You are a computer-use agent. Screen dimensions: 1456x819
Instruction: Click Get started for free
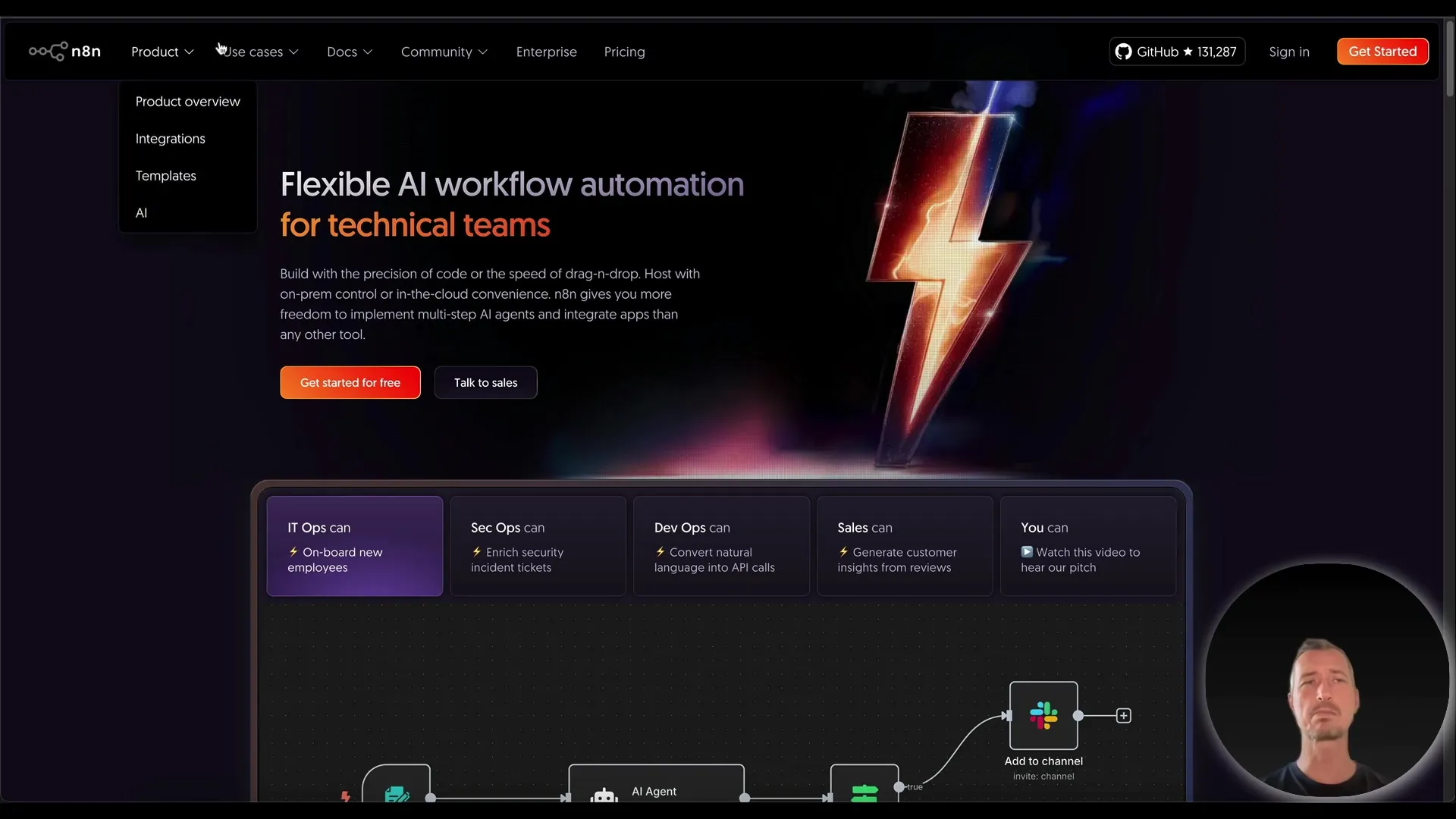point(350,382)
